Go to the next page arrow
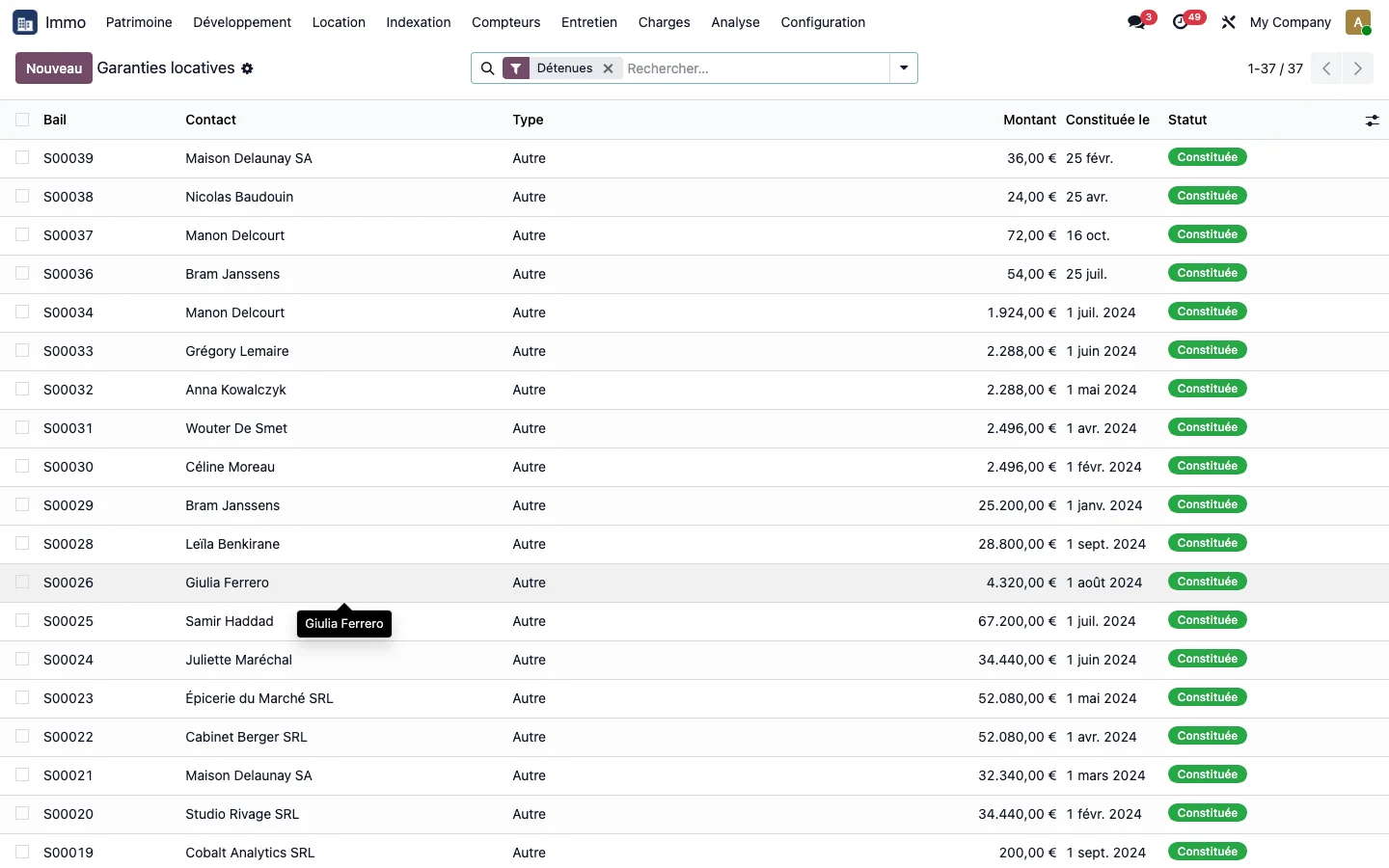This screenshot has width=1389, height=868. 1358,68
